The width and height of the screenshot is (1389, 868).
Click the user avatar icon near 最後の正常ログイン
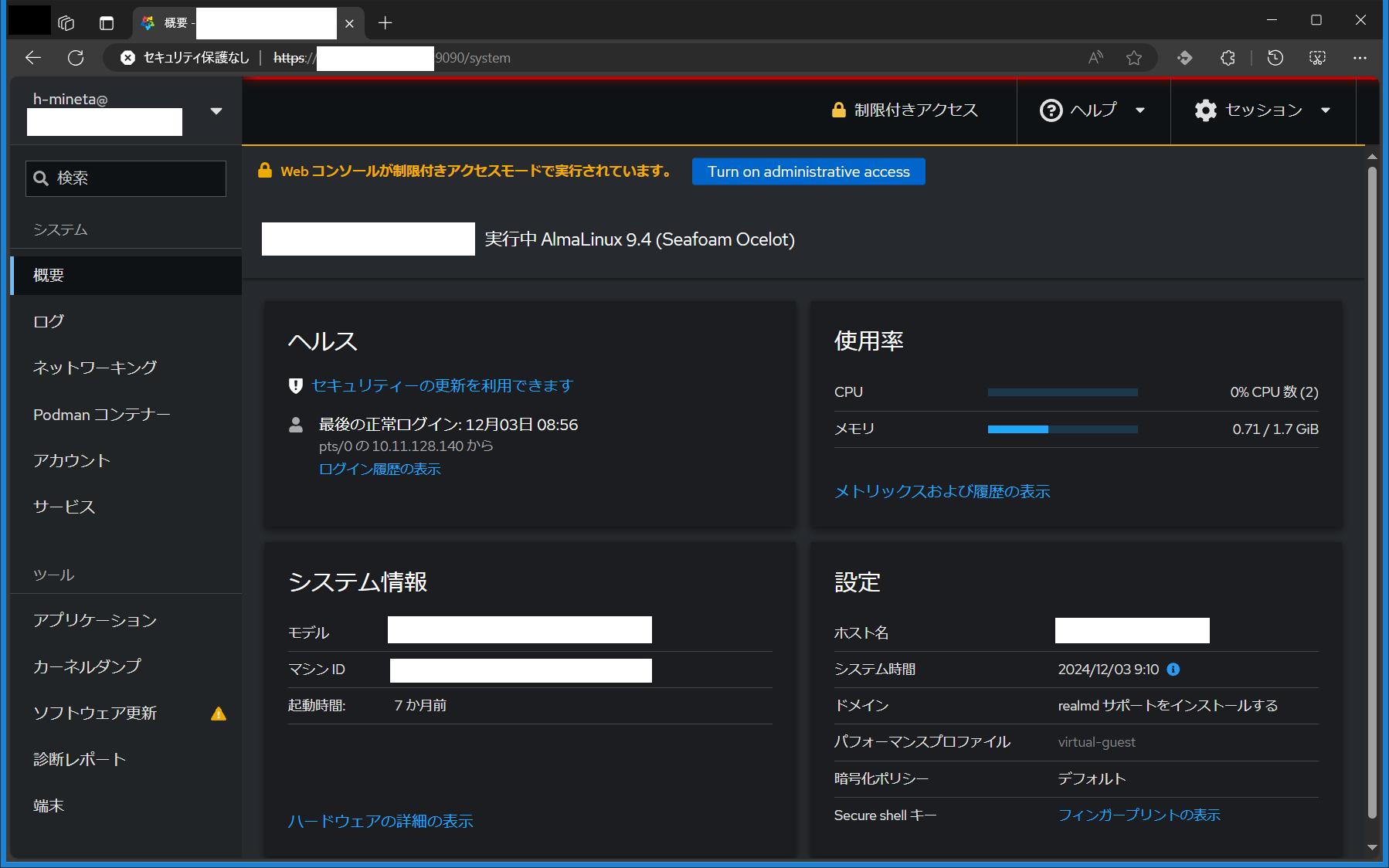click(x=296, y=424)
